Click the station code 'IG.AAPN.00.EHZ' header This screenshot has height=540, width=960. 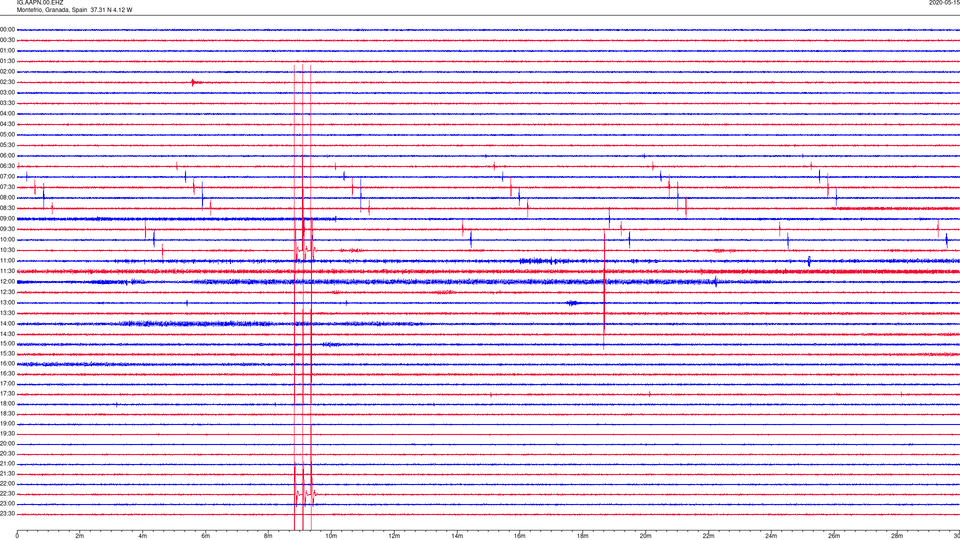pyautogui.click(x=40, y=3)
